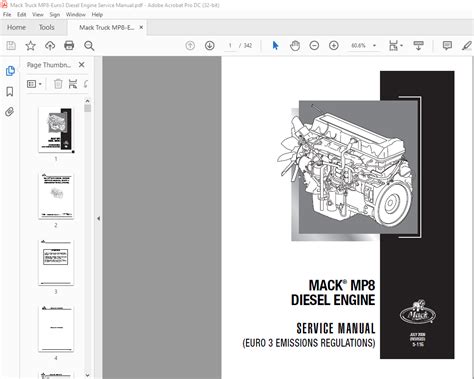Open the Find text magnifier tool

(89, 46)
